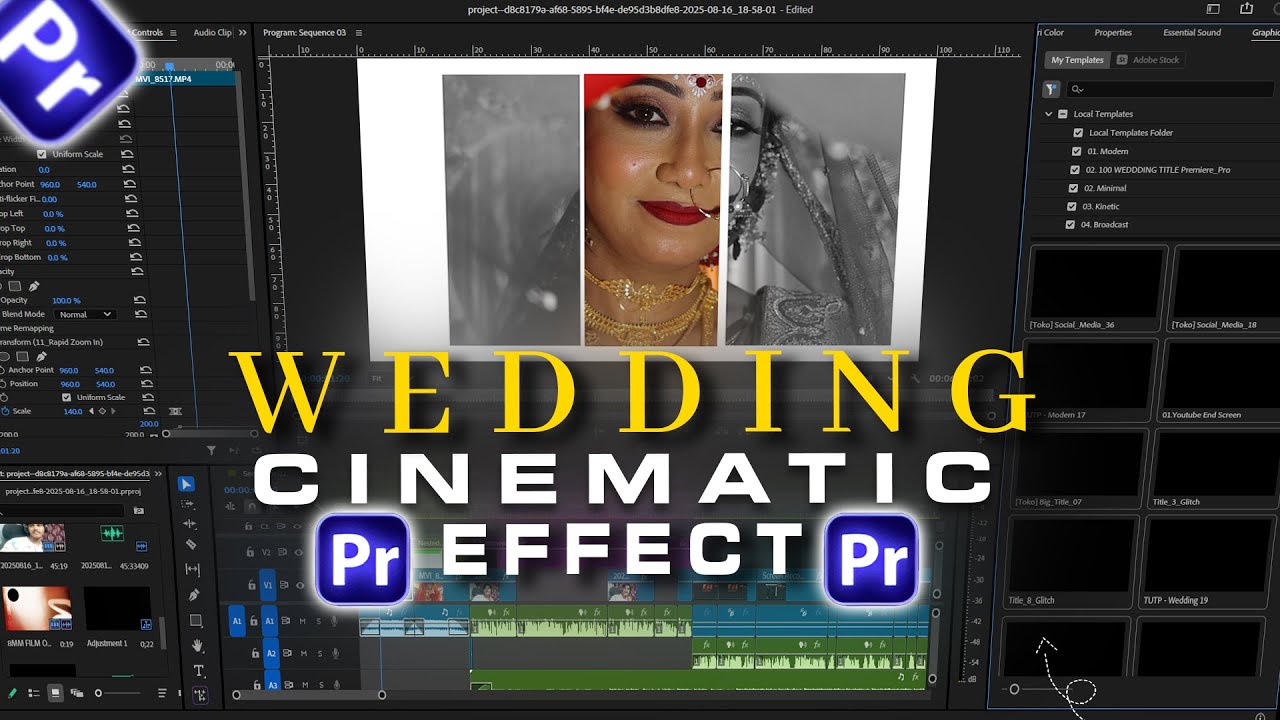
Task: Click the share export icon in title bar
Action: [1246, 9]
